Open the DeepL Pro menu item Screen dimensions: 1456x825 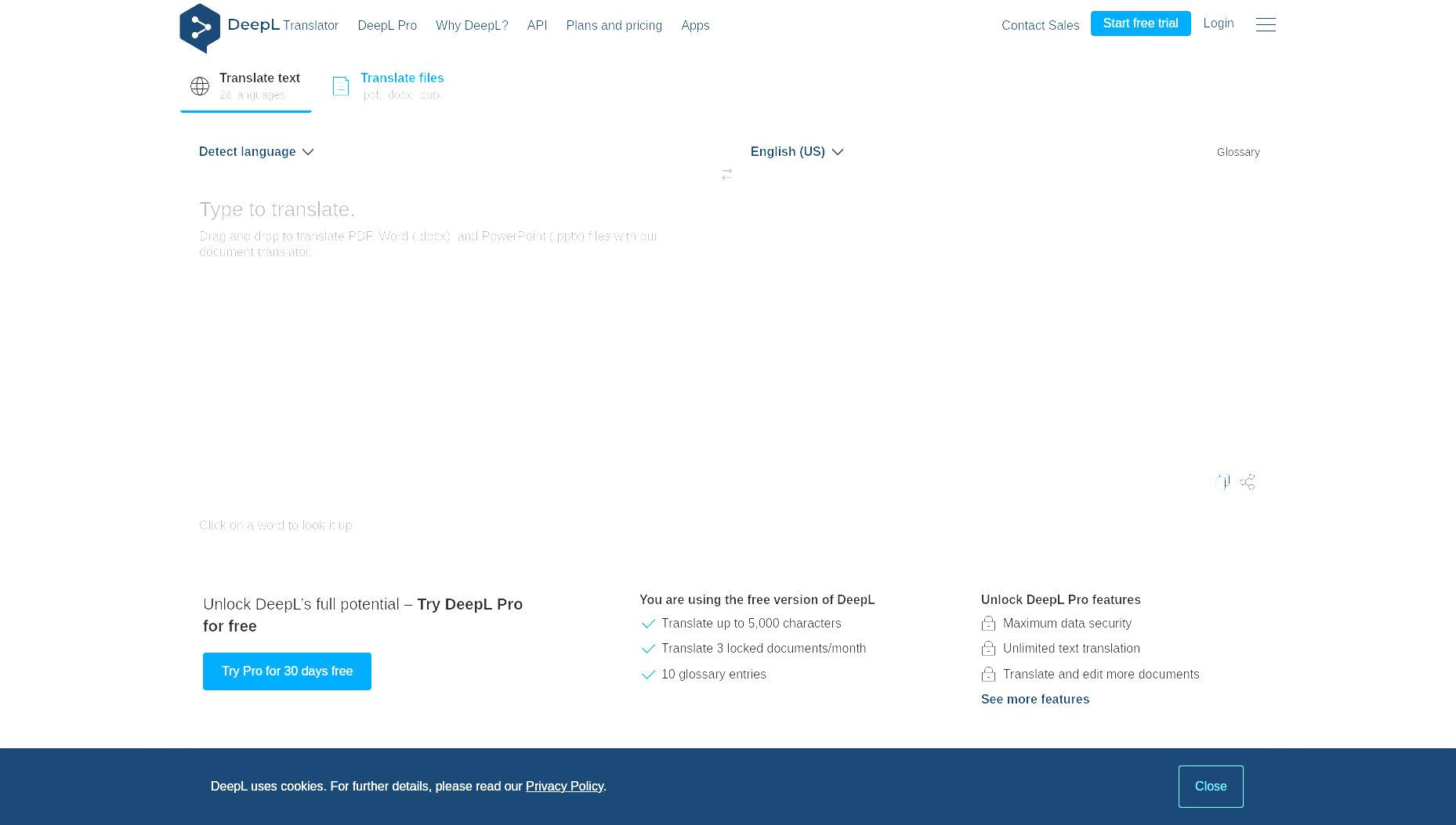point(387,26)
